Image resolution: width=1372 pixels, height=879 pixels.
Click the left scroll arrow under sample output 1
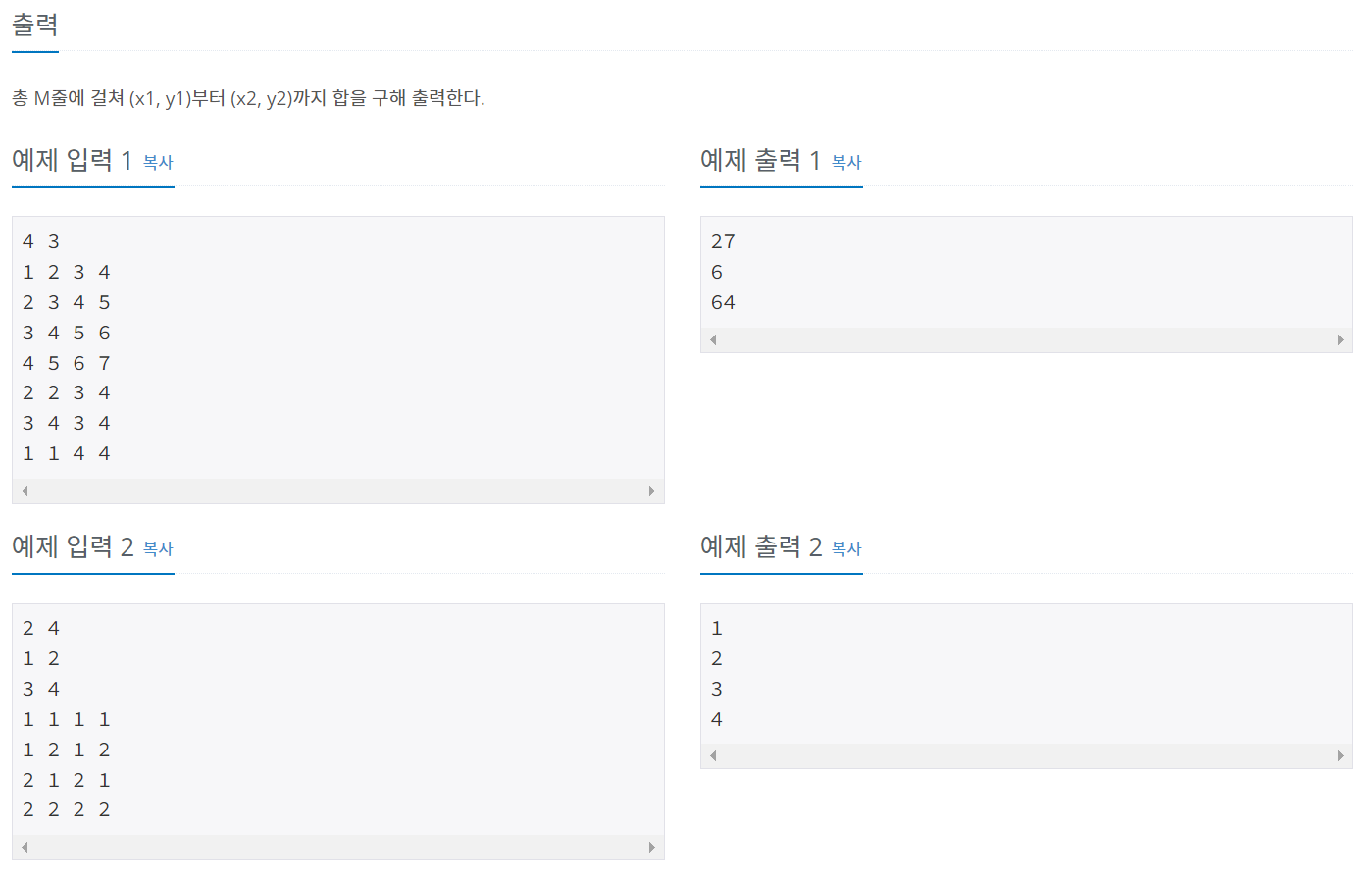[712, 338]
